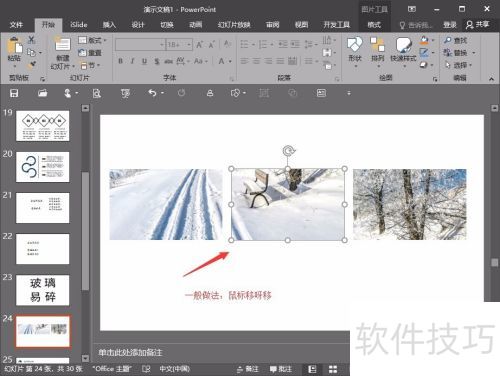Open the font name combo box

click(x=140, y=45)
